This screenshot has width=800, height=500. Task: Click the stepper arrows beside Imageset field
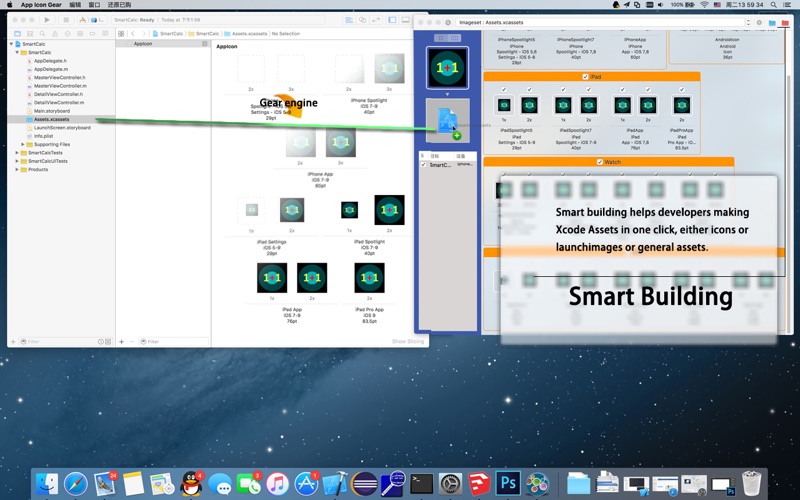(748, 22)
